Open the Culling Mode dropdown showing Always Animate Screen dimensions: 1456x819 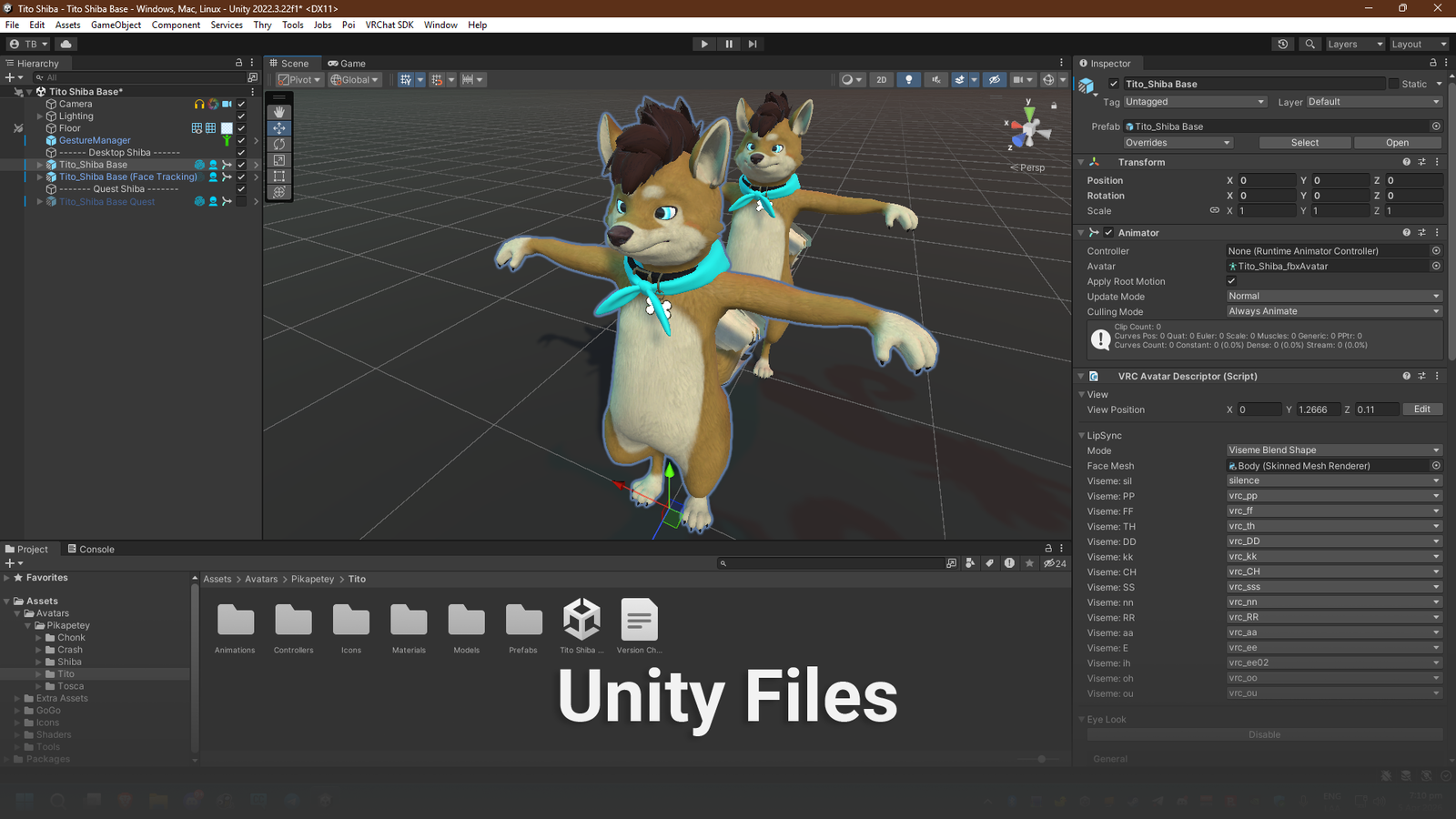pos(1333,311)
